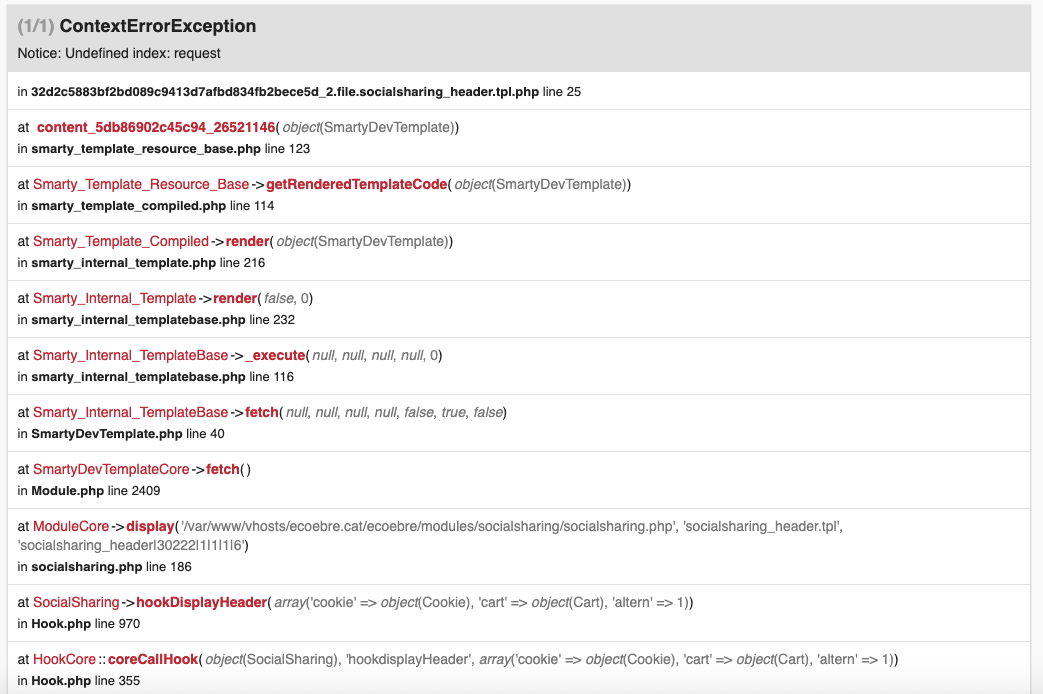Click the content_5db86902c45c94_26521146 function link
This screenshot has width=1043, height=694.
(156, 127)
